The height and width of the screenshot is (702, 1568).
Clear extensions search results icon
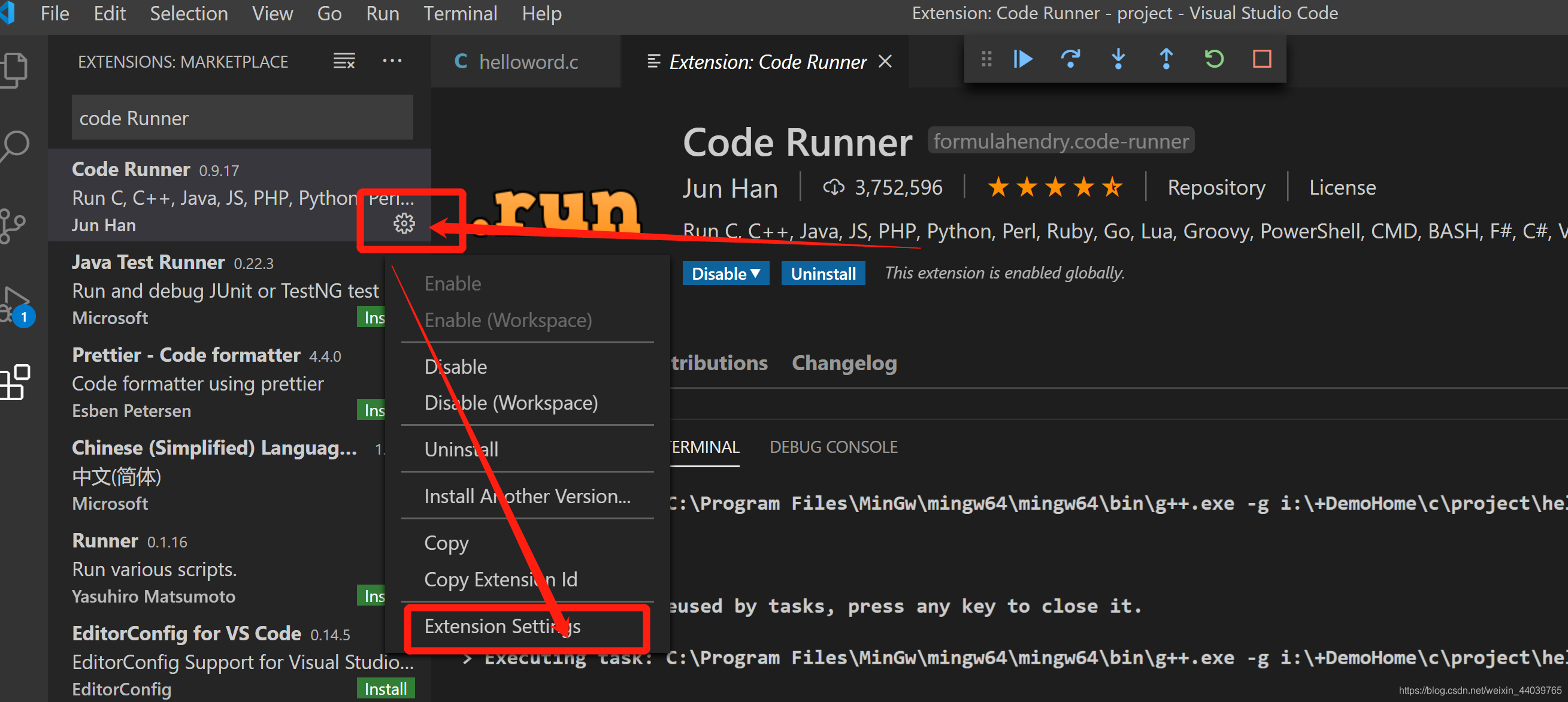point(344,61)
